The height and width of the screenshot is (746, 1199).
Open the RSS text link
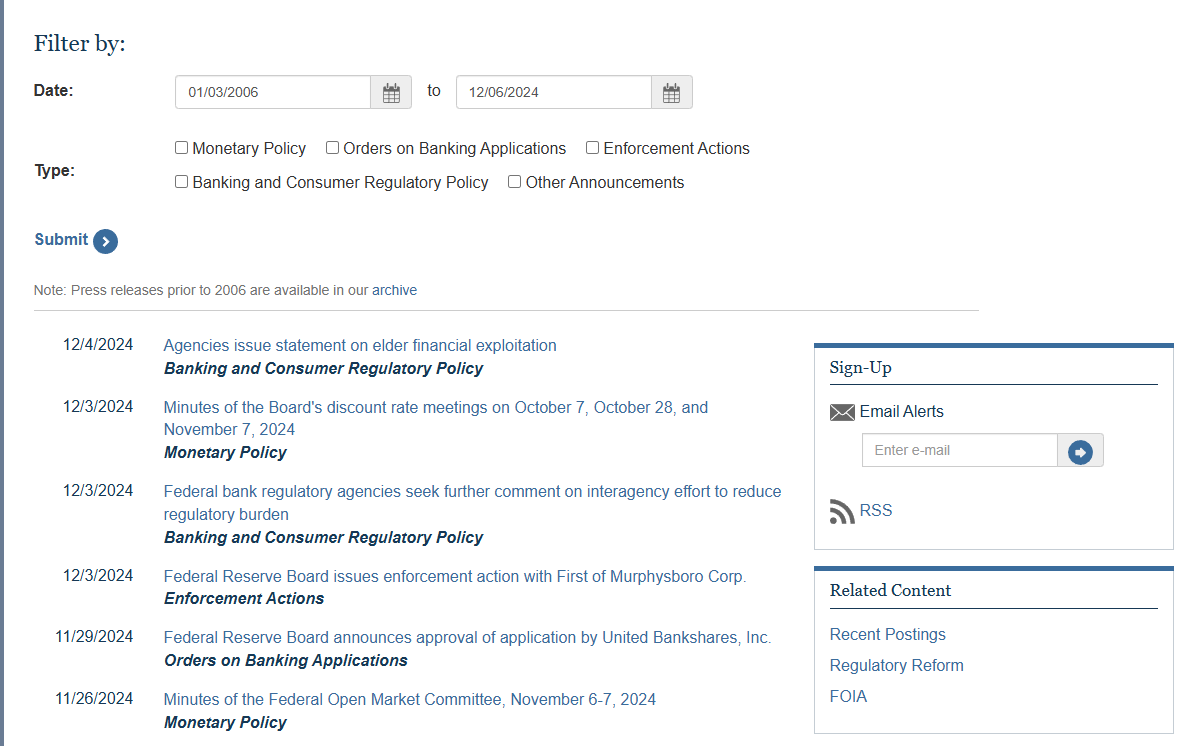[x=876, y=511]
